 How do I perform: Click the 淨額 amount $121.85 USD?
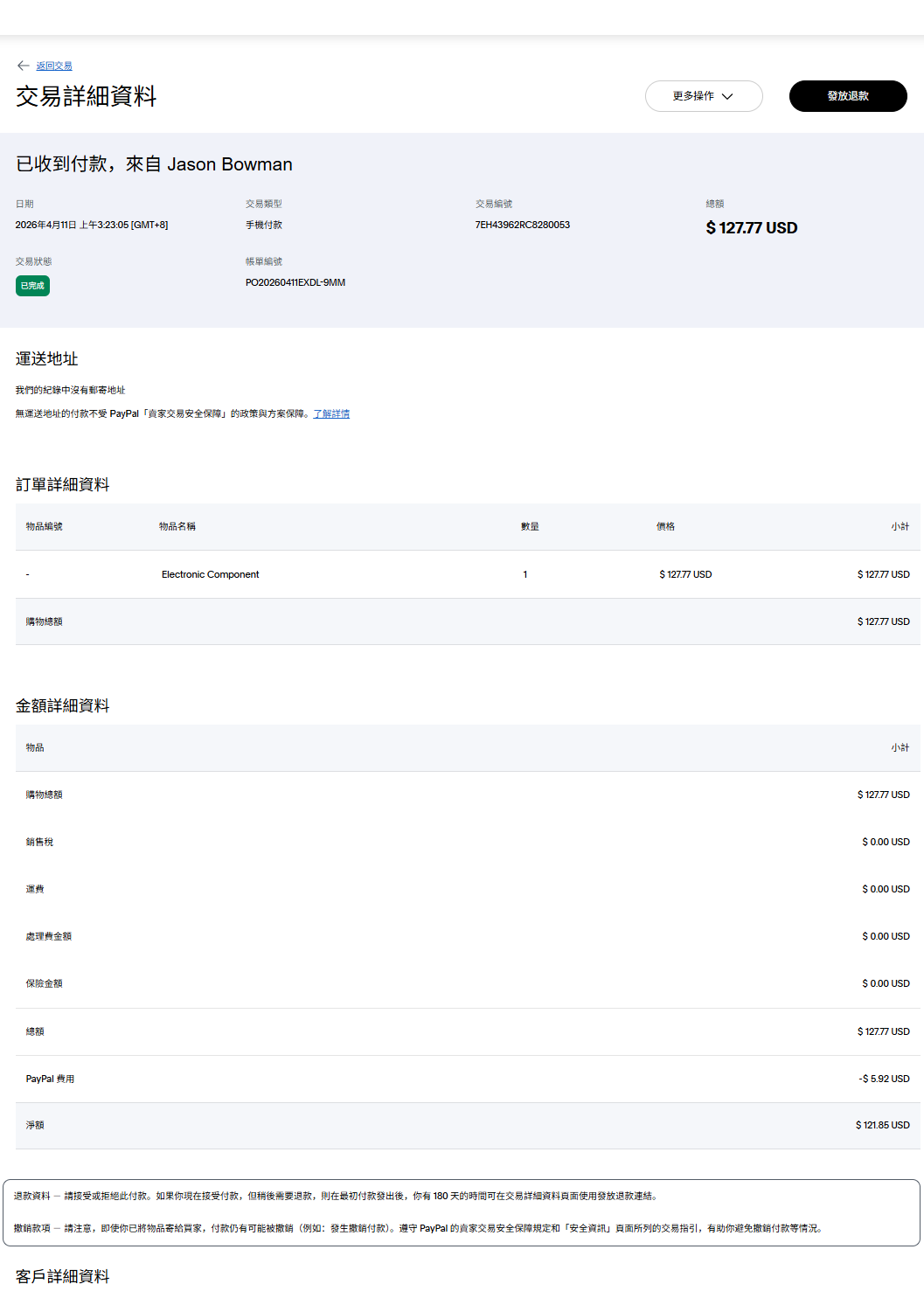click(x=882, y=1126)
